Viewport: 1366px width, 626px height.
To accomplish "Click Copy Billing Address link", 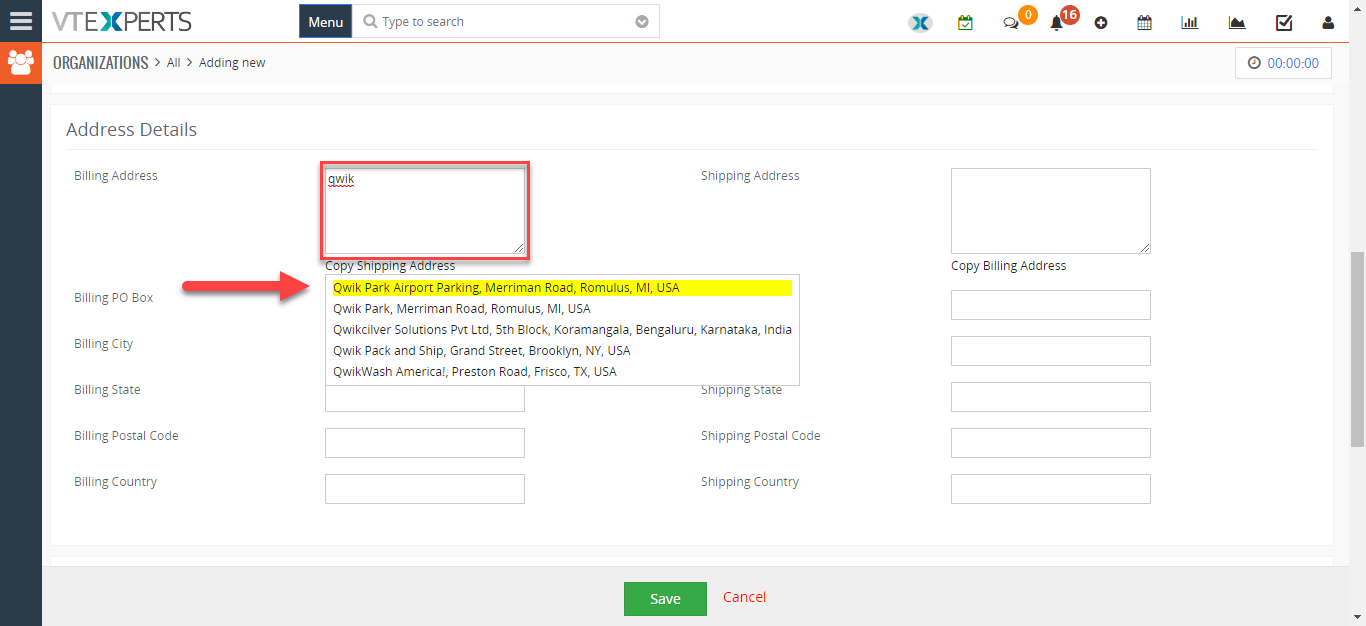I will 1008,266.
